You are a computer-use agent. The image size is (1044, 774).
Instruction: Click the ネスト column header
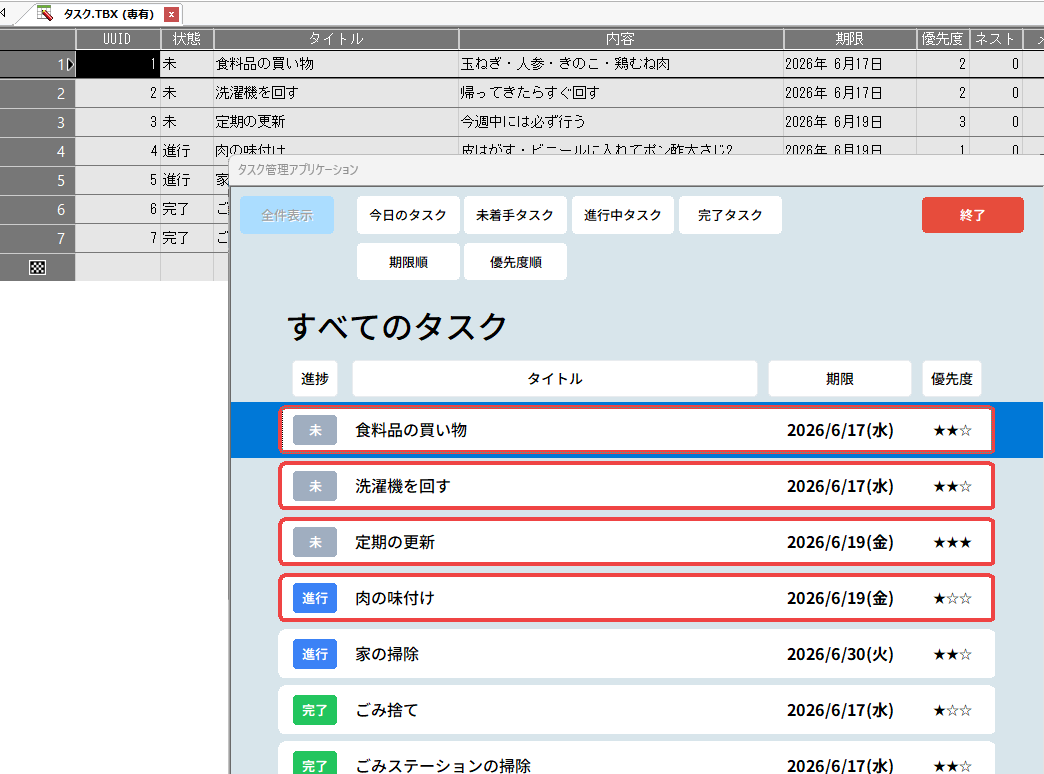click(995, 39)
